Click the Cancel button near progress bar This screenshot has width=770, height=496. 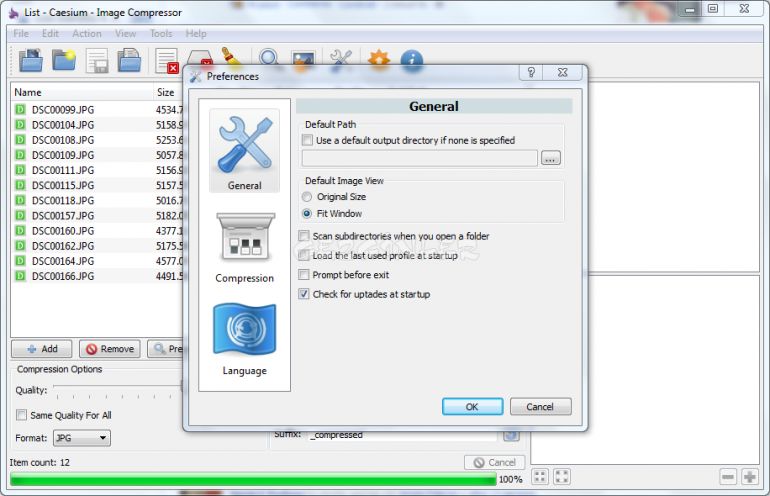point(495,462)
